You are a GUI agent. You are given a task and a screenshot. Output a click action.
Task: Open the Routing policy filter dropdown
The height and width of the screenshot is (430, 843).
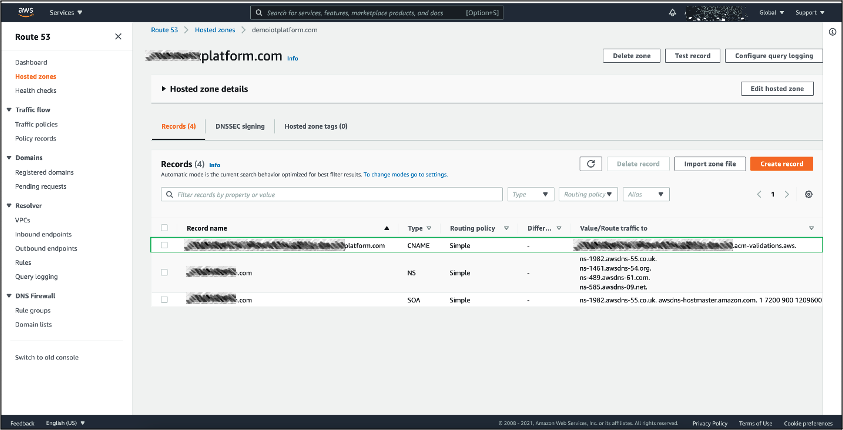(x=587, y=194)
